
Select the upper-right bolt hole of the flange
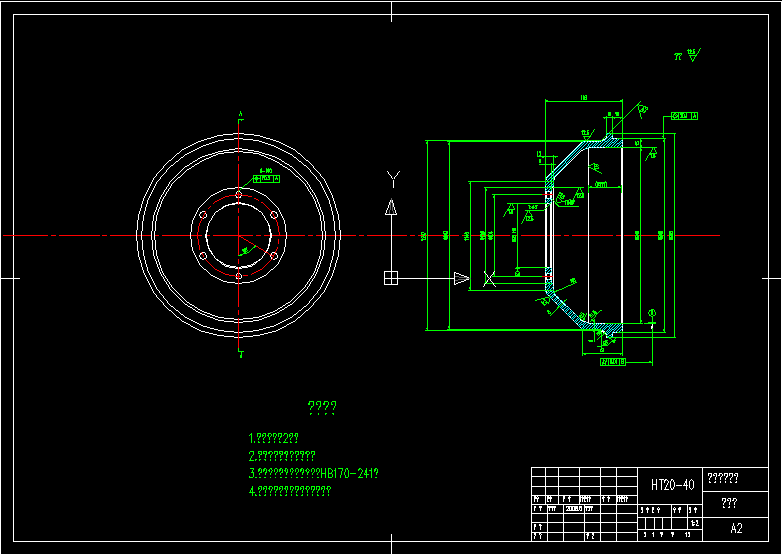coord(274,214)
